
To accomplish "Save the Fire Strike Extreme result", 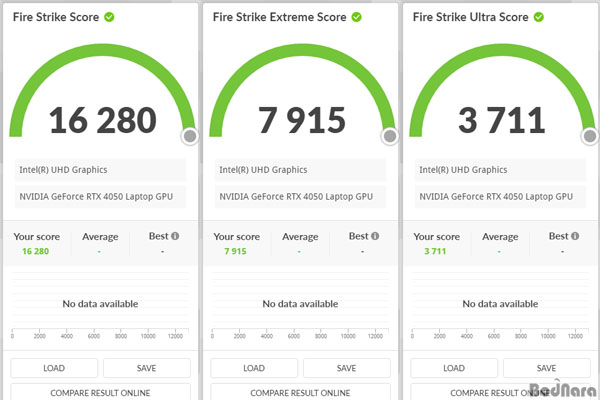I will pyautogui.click(x=347, y=368).
